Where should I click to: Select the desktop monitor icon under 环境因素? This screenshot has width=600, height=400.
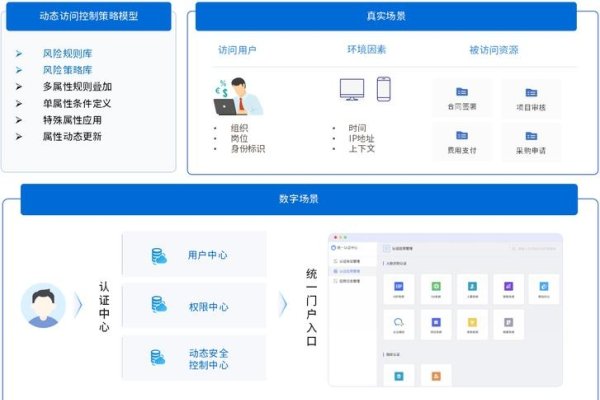[352, 90]
